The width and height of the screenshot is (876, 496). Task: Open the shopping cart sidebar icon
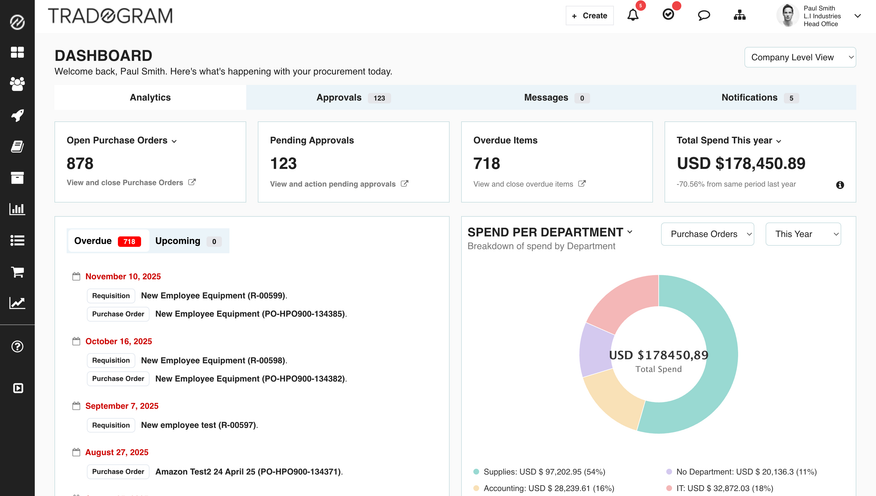point(17,272)
